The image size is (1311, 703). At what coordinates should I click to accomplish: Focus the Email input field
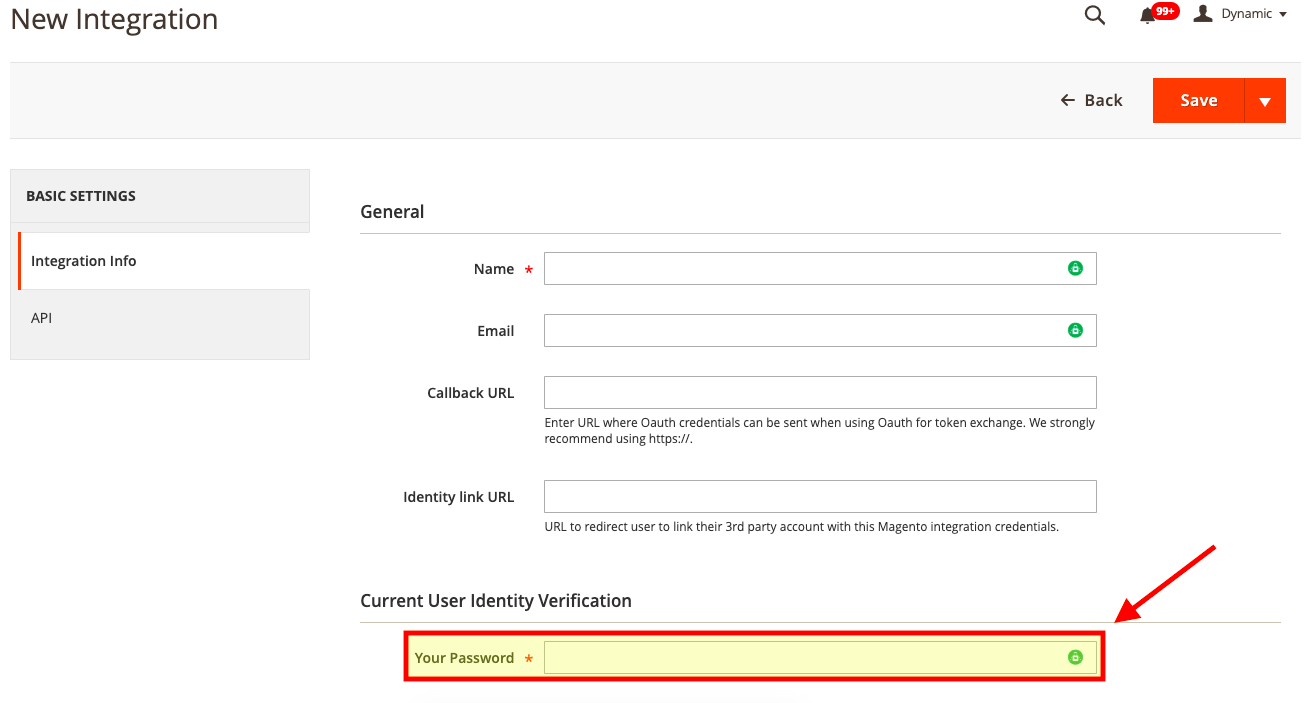[820, 330]
